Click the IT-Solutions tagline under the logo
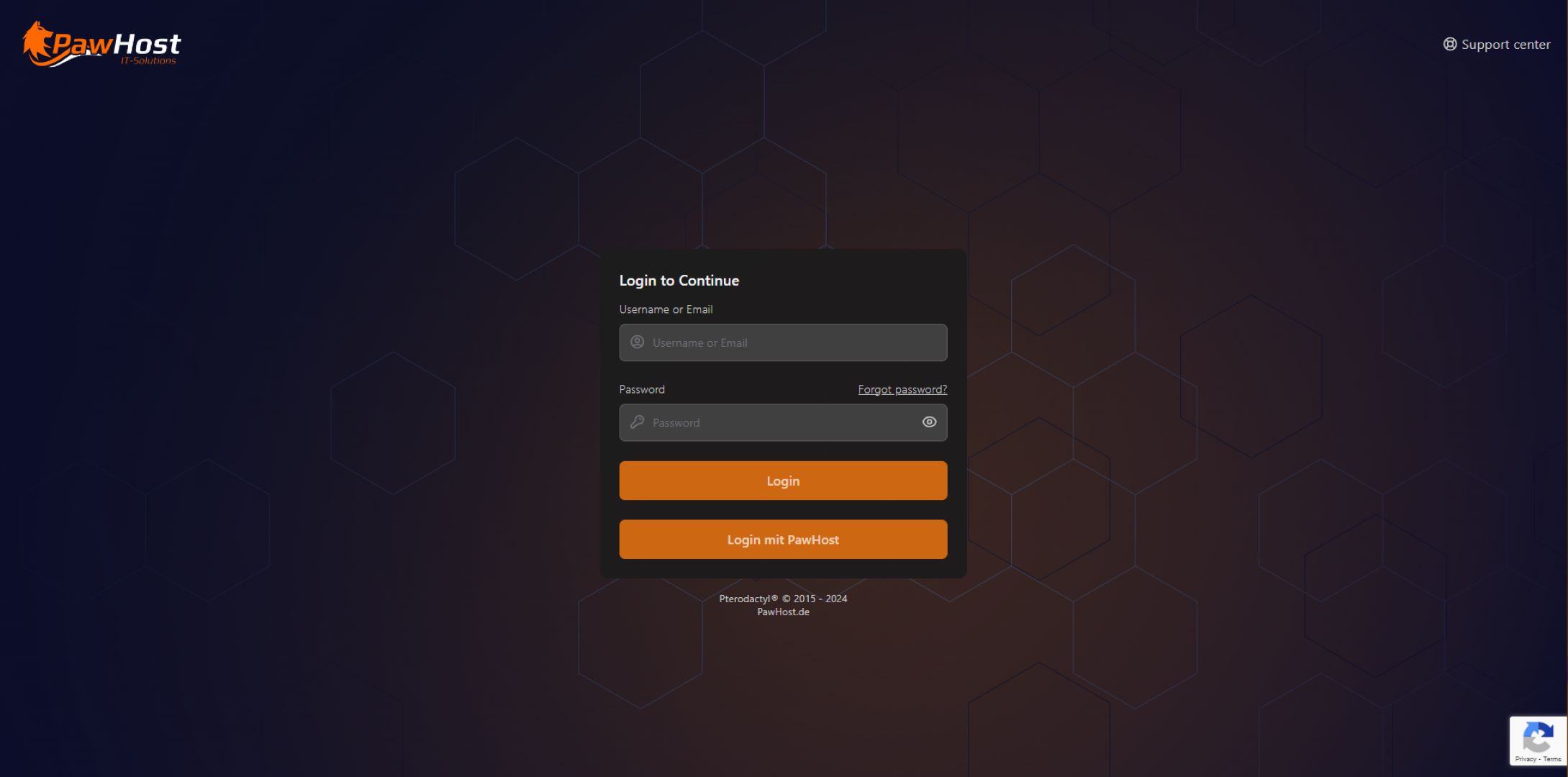The width and height of the screenshot is (1568, 777). point(148,61)
